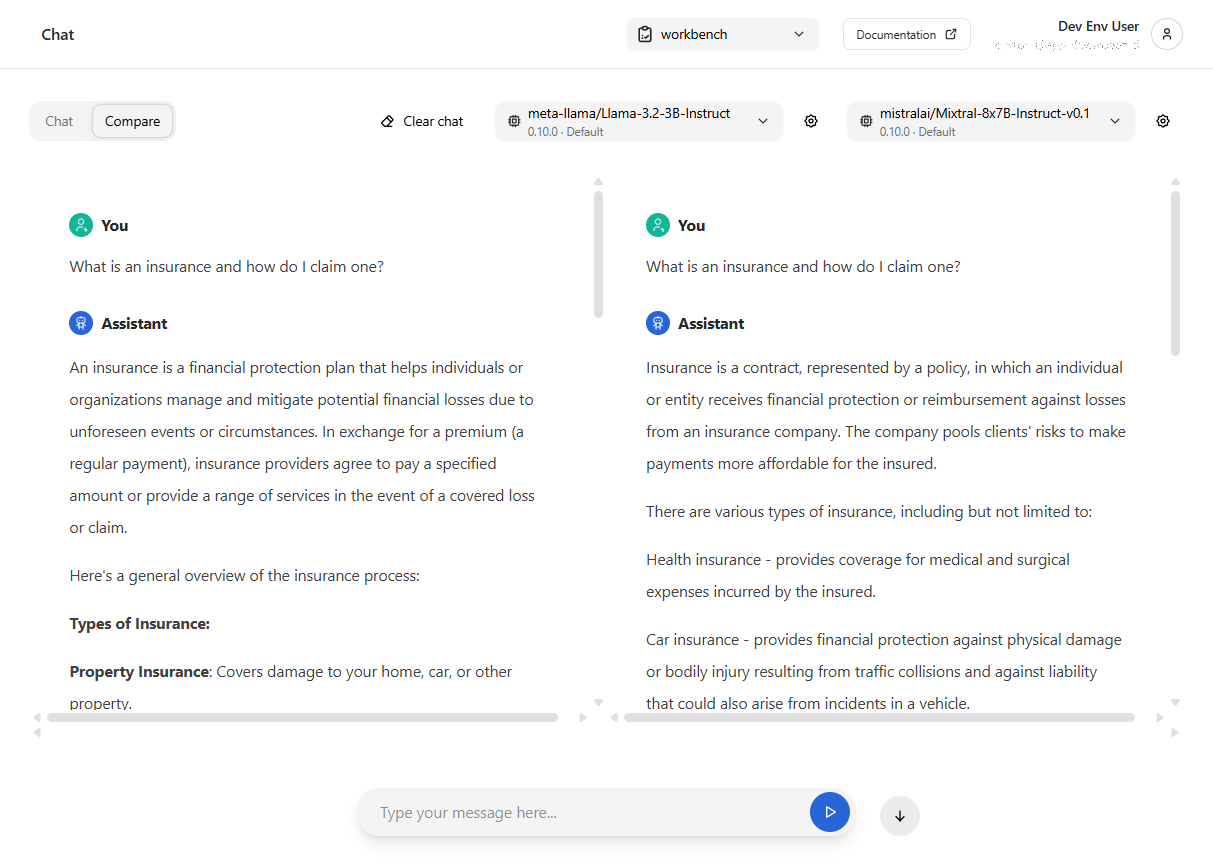Image resolution: width=1213 pixels, height=865 pixels.
Task: Open settings gear for the Llama model
Action: click(x=811, y=121)
